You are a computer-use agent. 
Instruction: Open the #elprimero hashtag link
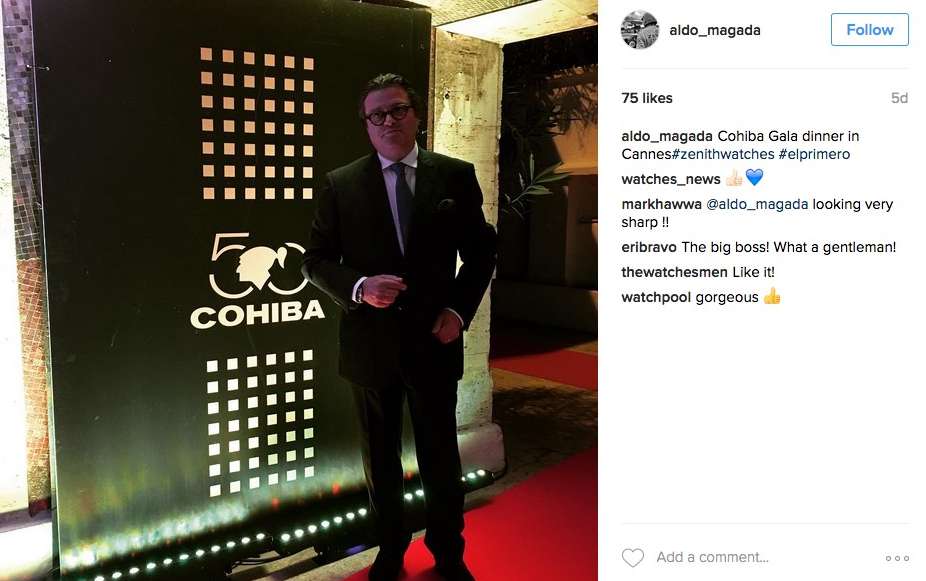tap(814, 154)
